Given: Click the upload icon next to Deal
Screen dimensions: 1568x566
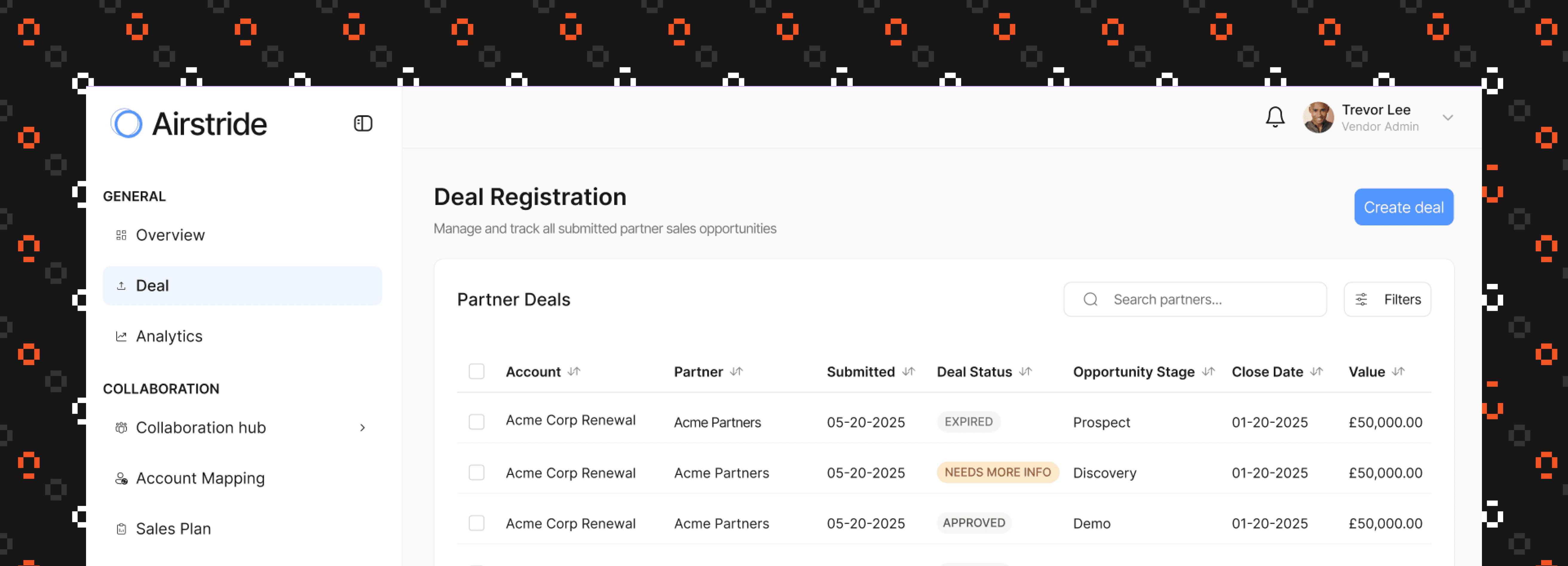Looking at the screenshot, I should pyautogui.click(x=120, y=285).
